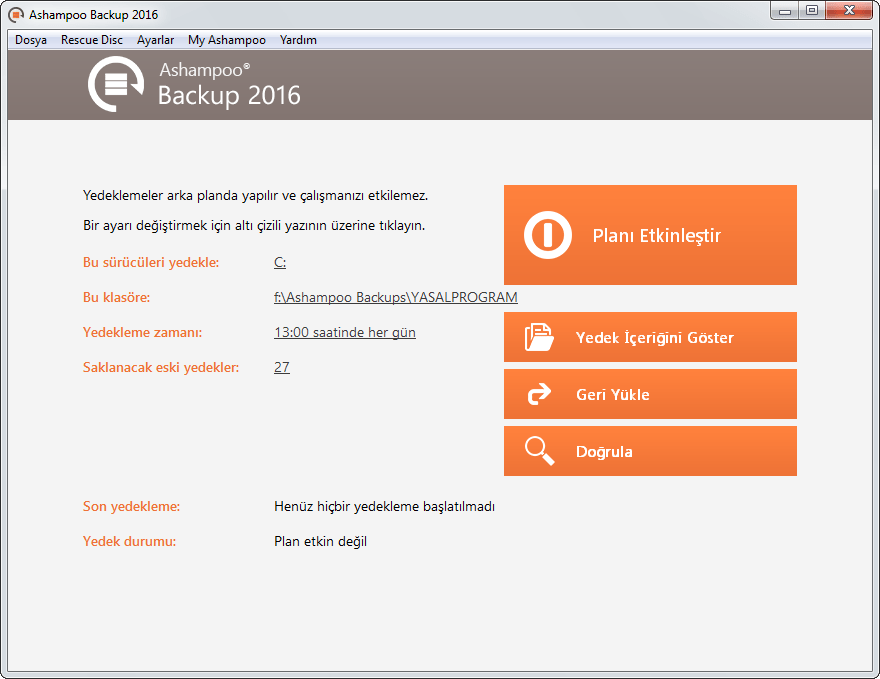
Task: Change the 13:00 saatinde her gün schedule
Action: [x=344, y=333]
